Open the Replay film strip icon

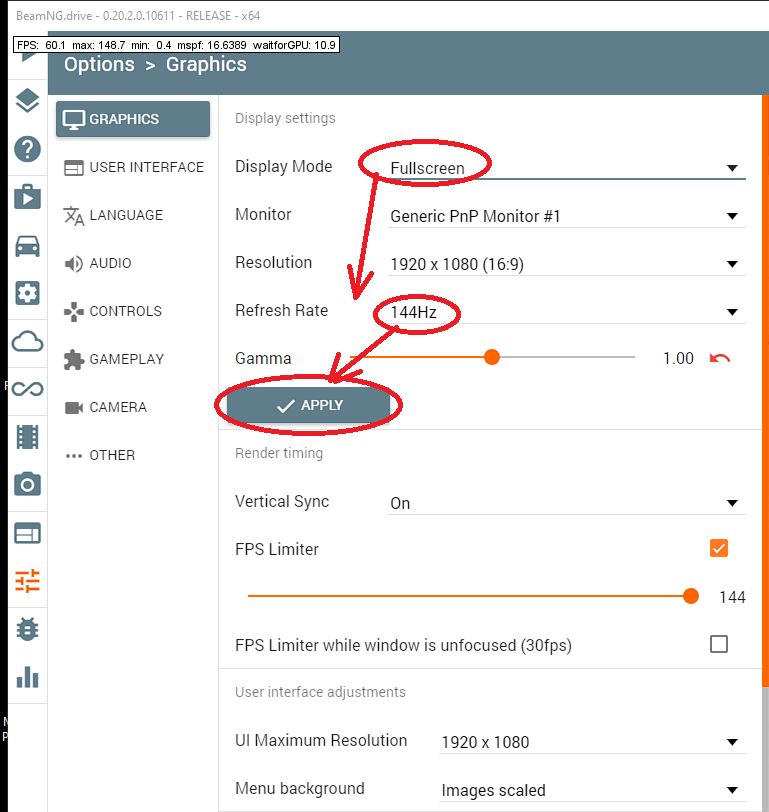27,437
